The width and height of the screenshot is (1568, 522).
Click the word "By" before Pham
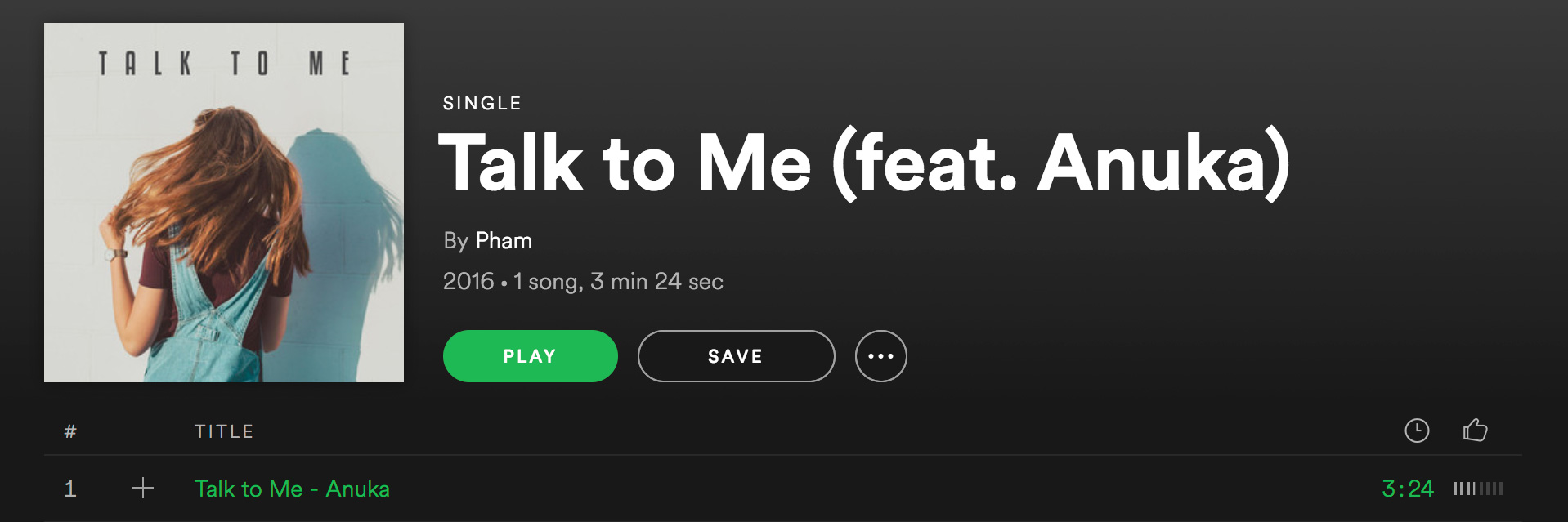tap(455, 241)
